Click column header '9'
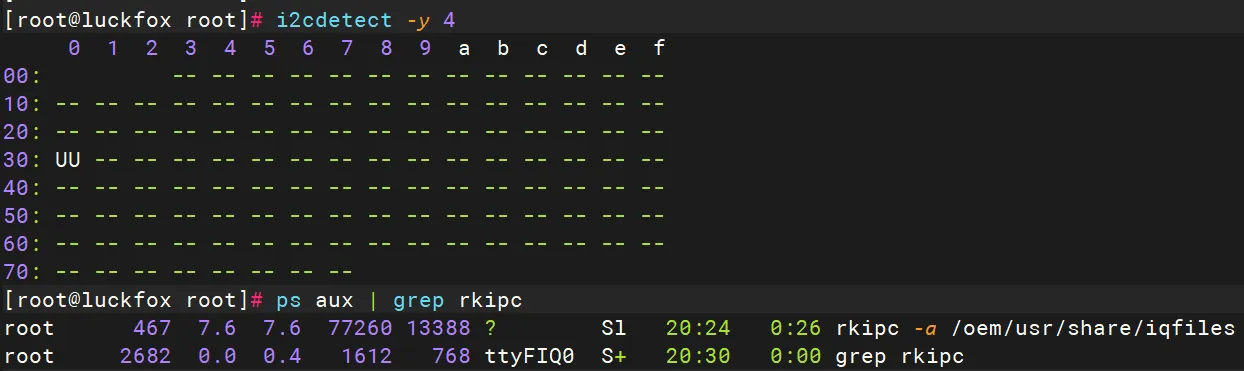The height and width of the screenshot is (371, 1244). point(425,47)
